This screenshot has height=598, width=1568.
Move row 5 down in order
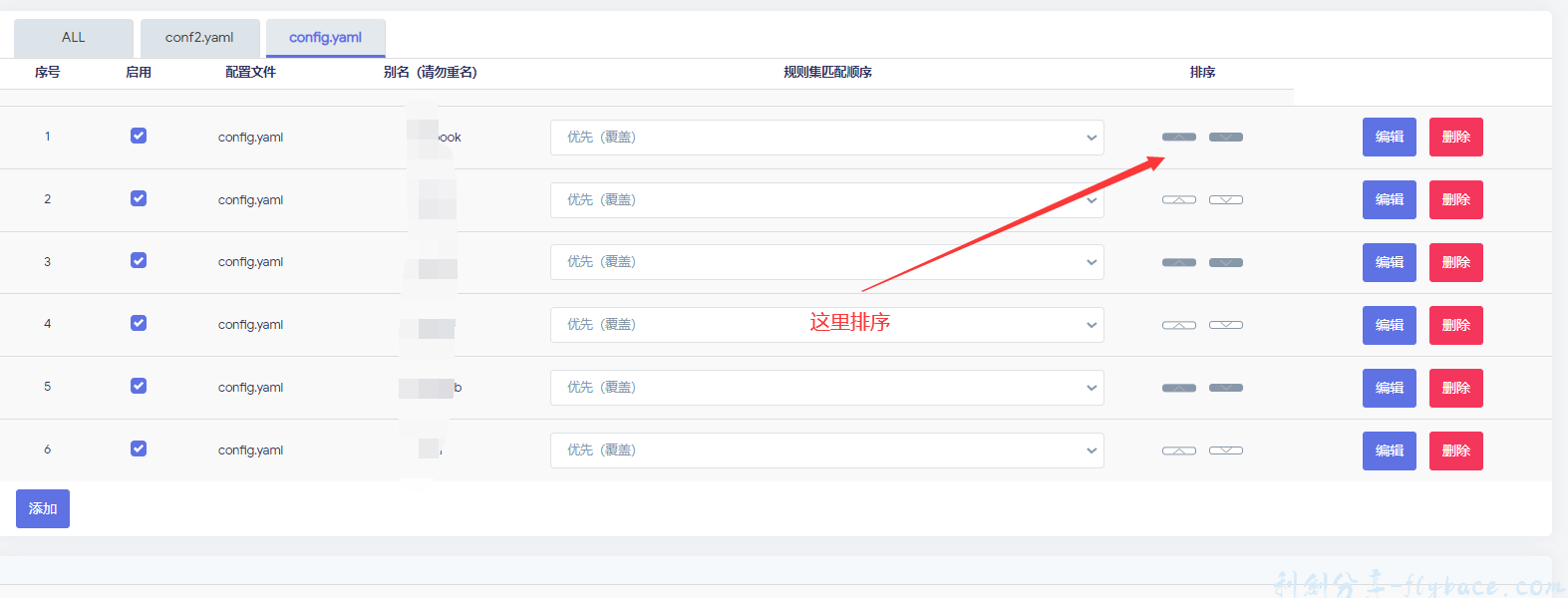pyautogui.click(x=1225, y=388)
